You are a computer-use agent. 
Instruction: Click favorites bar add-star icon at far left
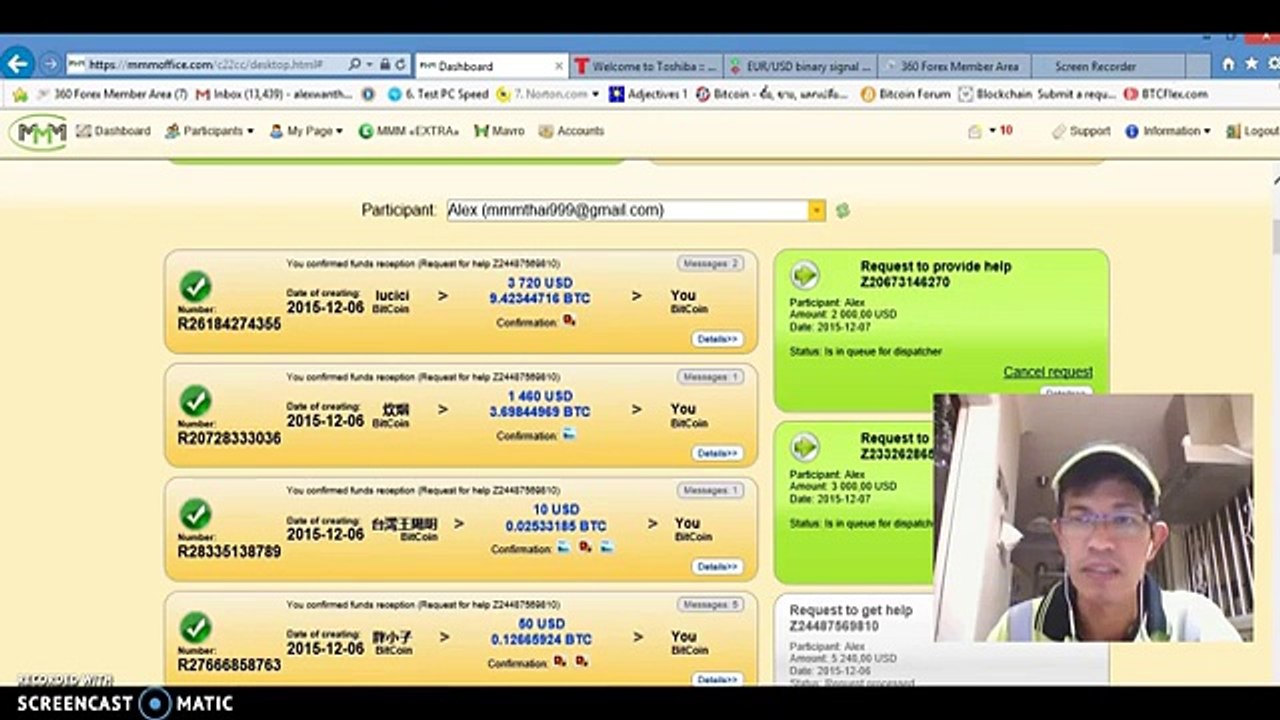pyautogui.click(x=19, y=94)
